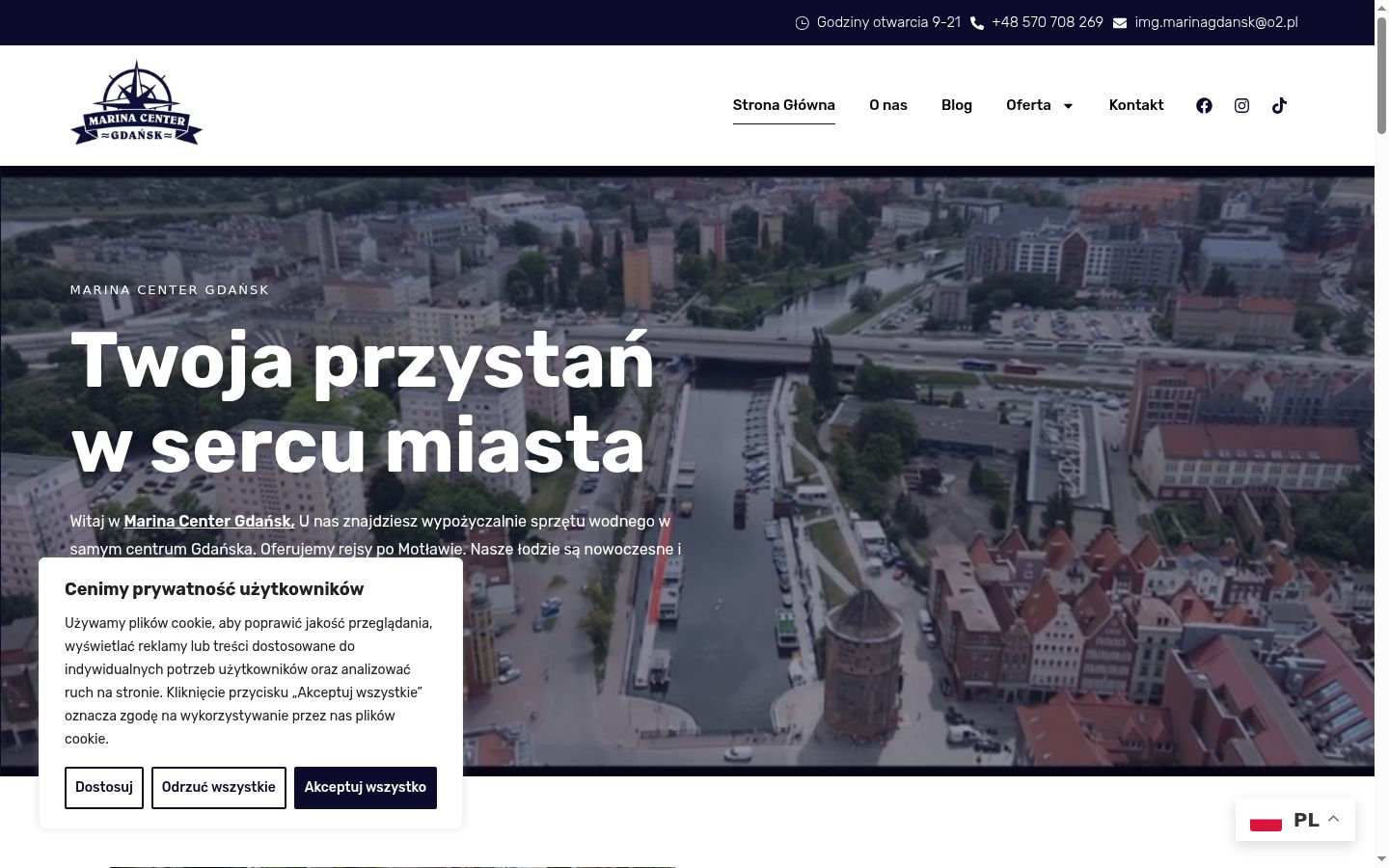This screenshot has width=1389, height=868.
Task: Go to Strona Główna menu item
Action: click(x=784, y=105)
